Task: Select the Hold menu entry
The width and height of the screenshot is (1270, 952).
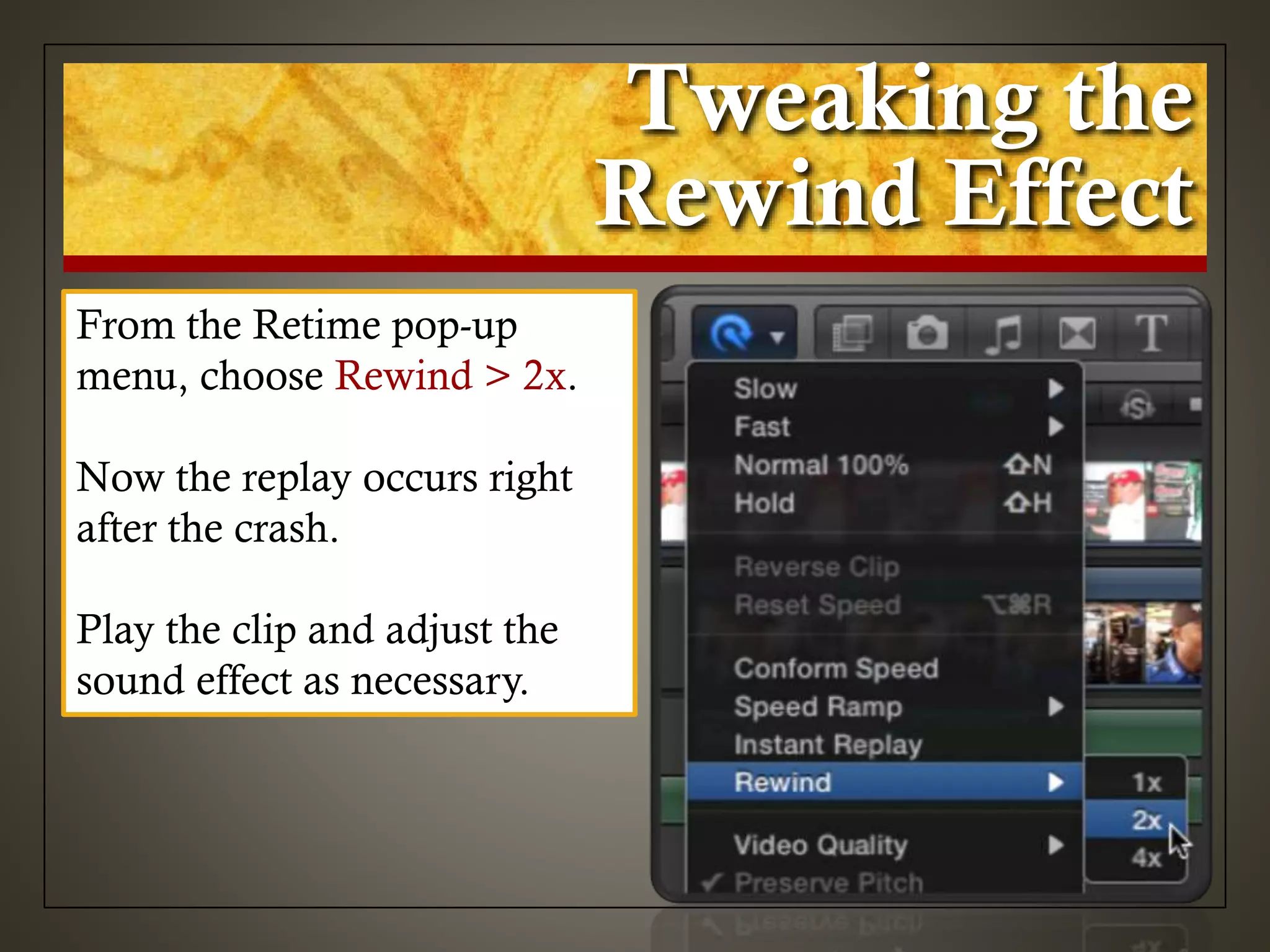Action: (885, 503)
